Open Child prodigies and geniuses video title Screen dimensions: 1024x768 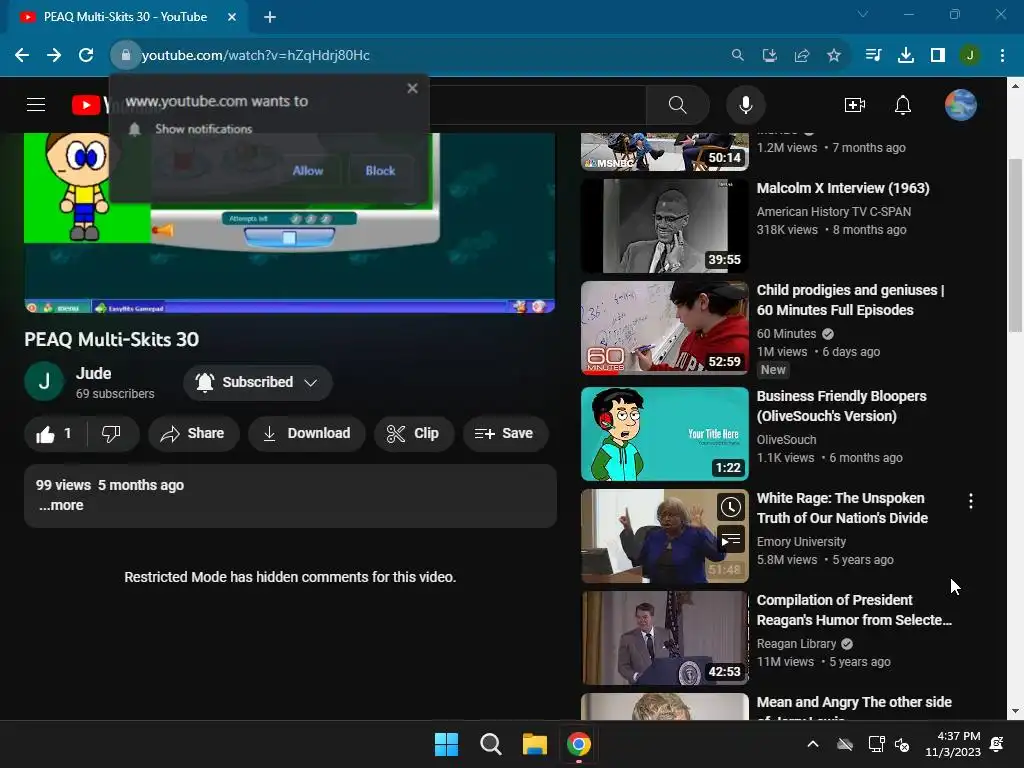pyautogui.click(x=850, y=300)
